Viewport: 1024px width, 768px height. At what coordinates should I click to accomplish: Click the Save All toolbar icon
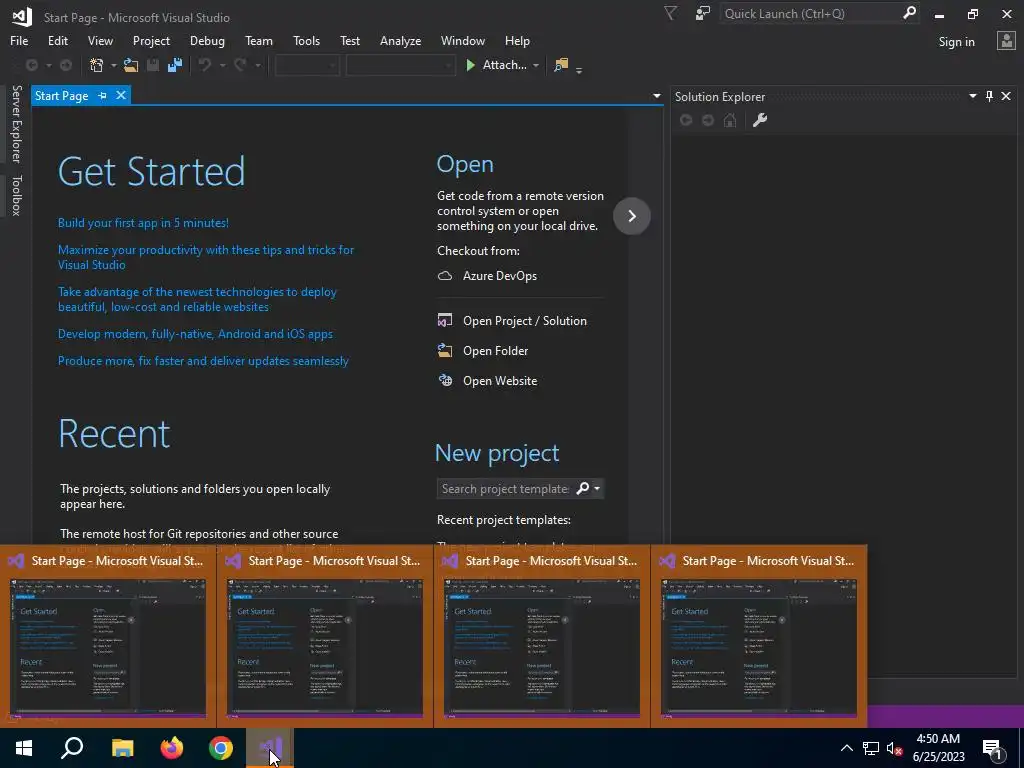pyautogui.click(x=175, y=65)
